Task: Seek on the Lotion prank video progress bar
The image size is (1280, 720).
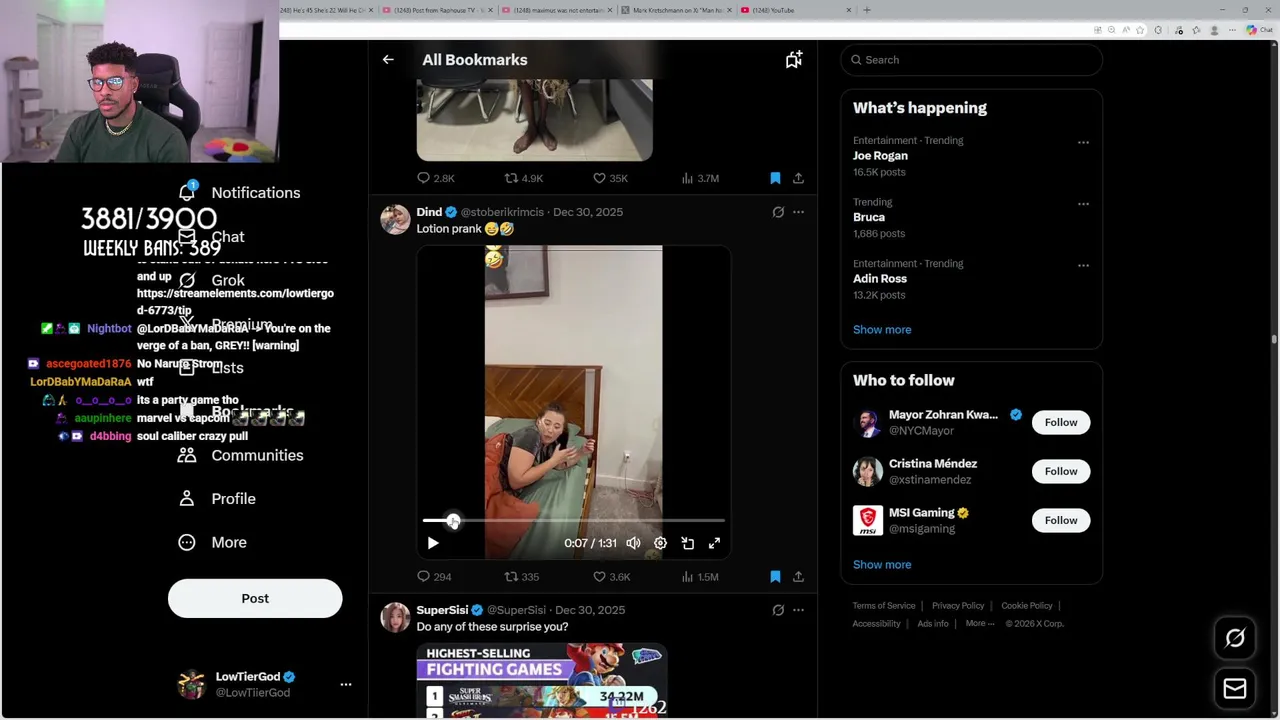Action: pos(573,521)
